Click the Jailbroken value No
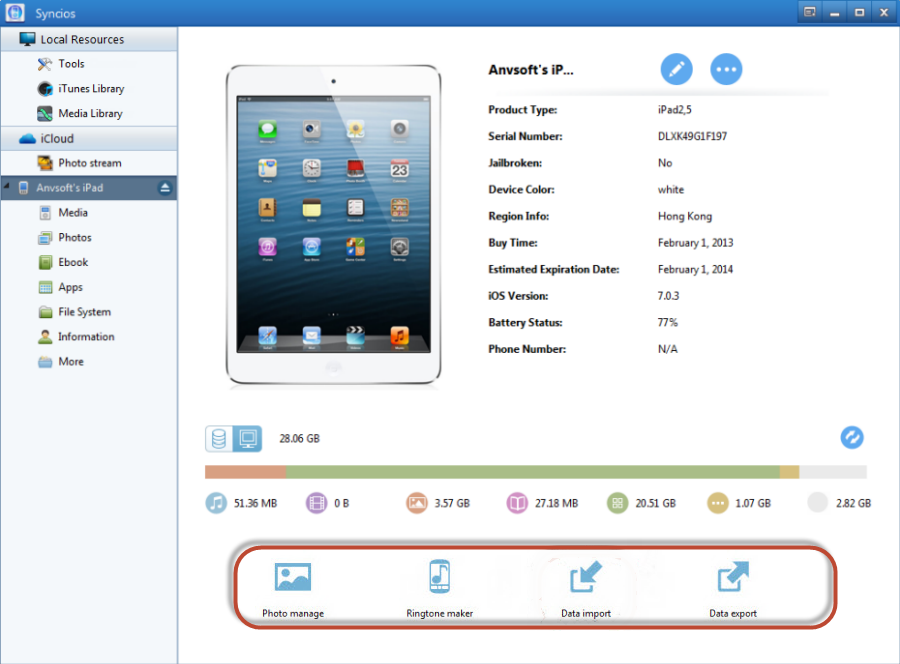This screenshot has width=900, height=664. (665, 163)
